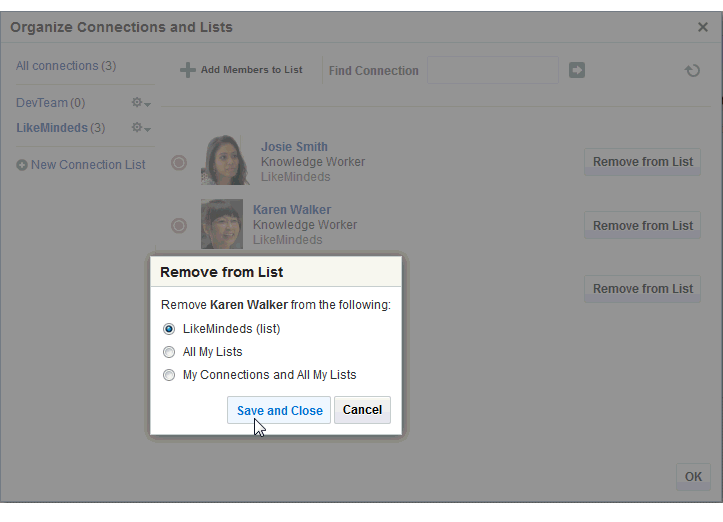Select the All My Lists radio option
The height and width of the screenshot is (522, 723).
[x=169, y=352]
